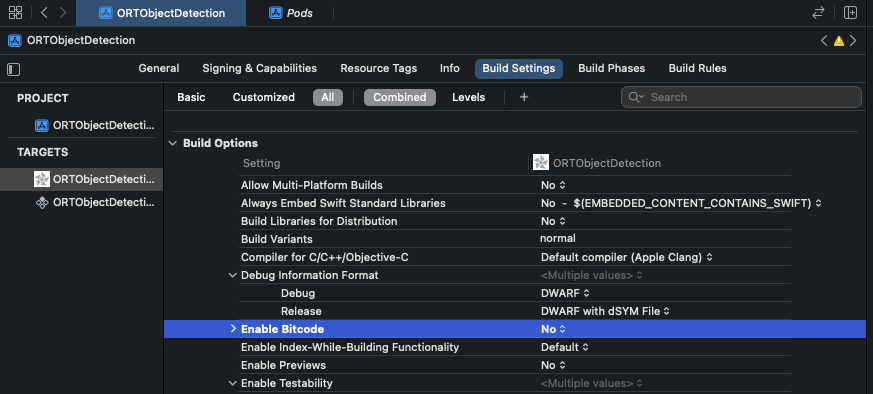
Task: Select the ORTObjectDetection project in sidebar
Action: coord(95,125)
